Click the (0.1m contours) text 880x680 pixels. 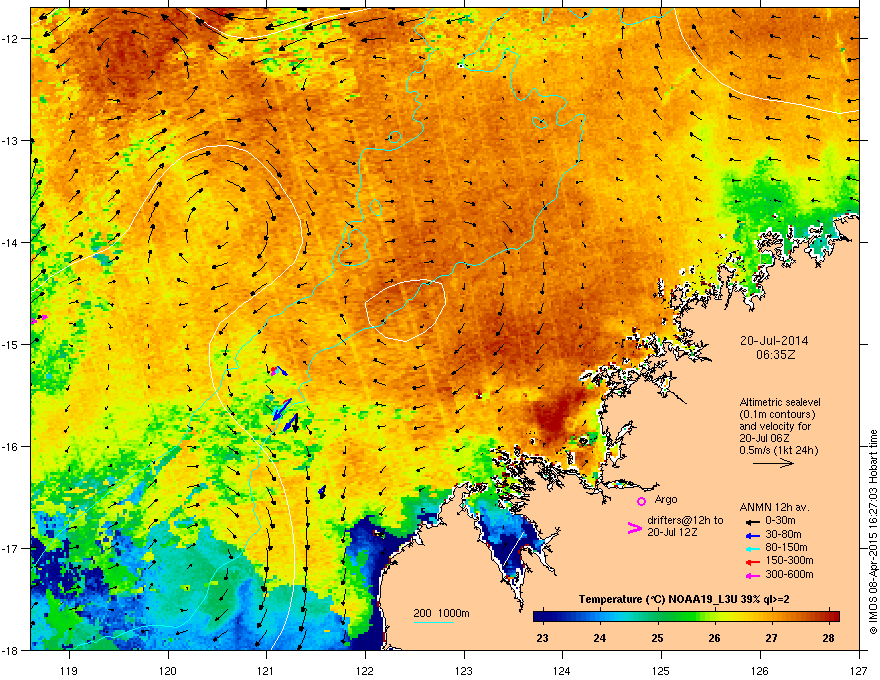(777, 415)
